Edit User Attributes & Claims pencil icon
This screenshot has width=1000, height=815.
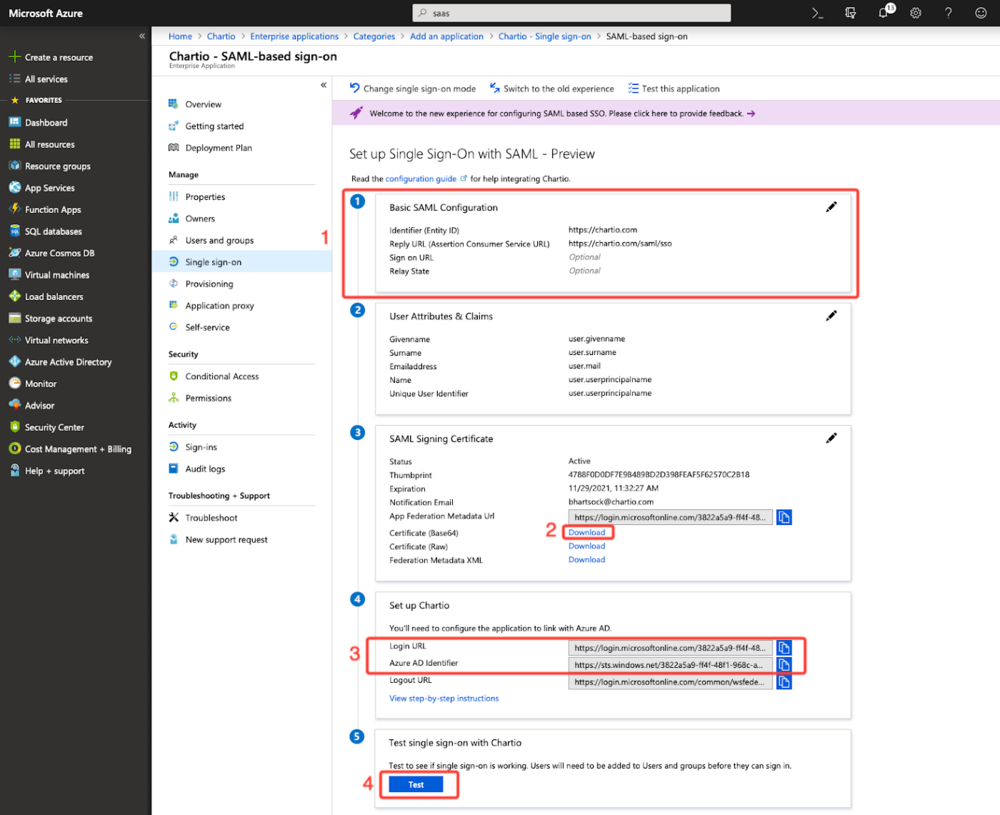pos(831,316)
